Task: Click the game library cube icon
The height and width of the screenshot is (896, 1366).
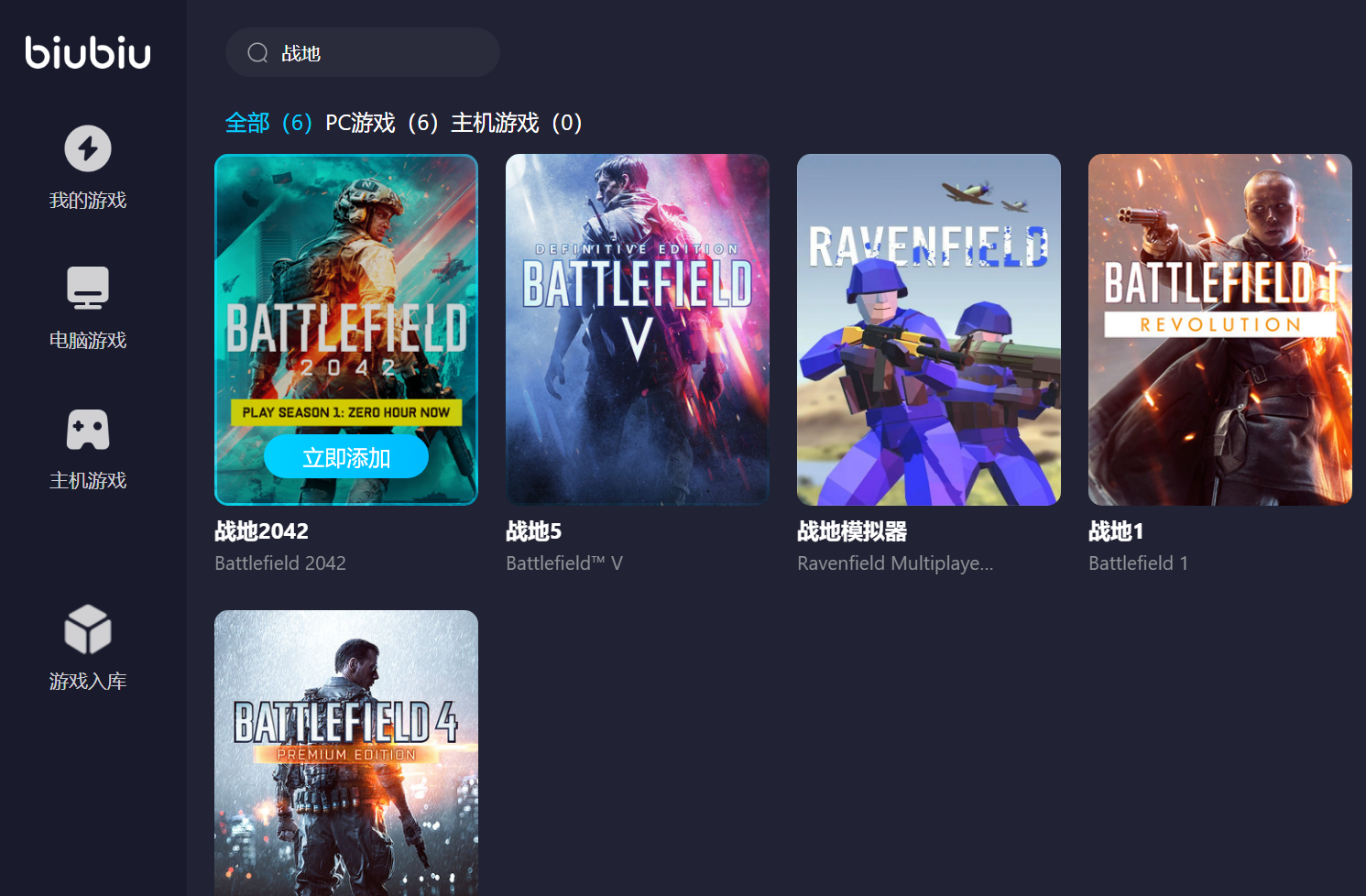Action: point(88,629)
